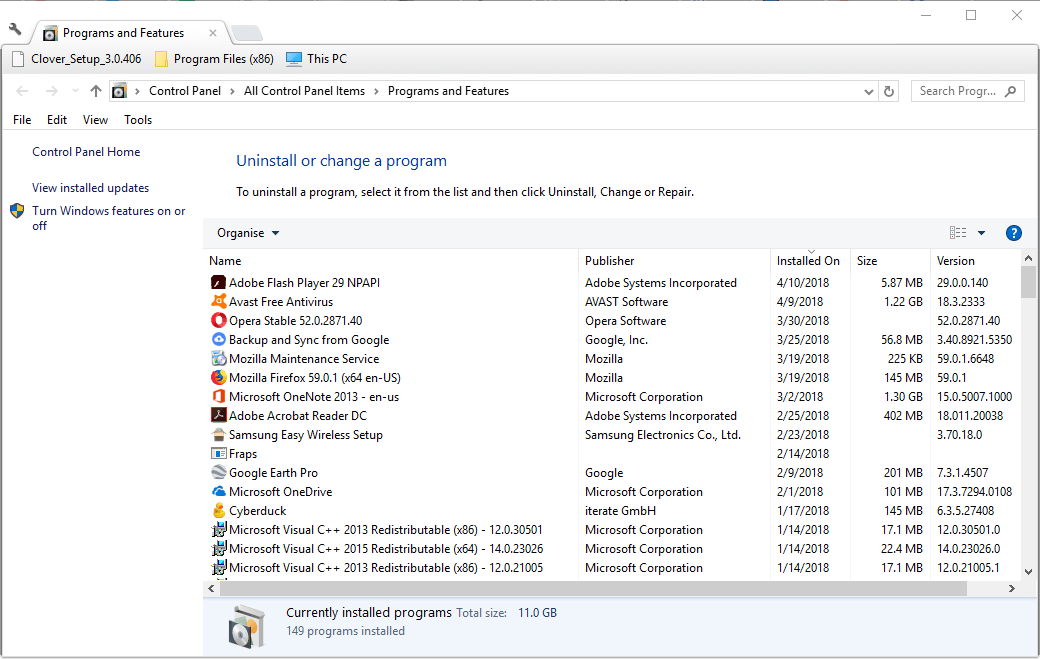Viewport: 1040px width, 659px height.
Task: Click the up arrow navigation icon
Action: [x=96, y=91]
